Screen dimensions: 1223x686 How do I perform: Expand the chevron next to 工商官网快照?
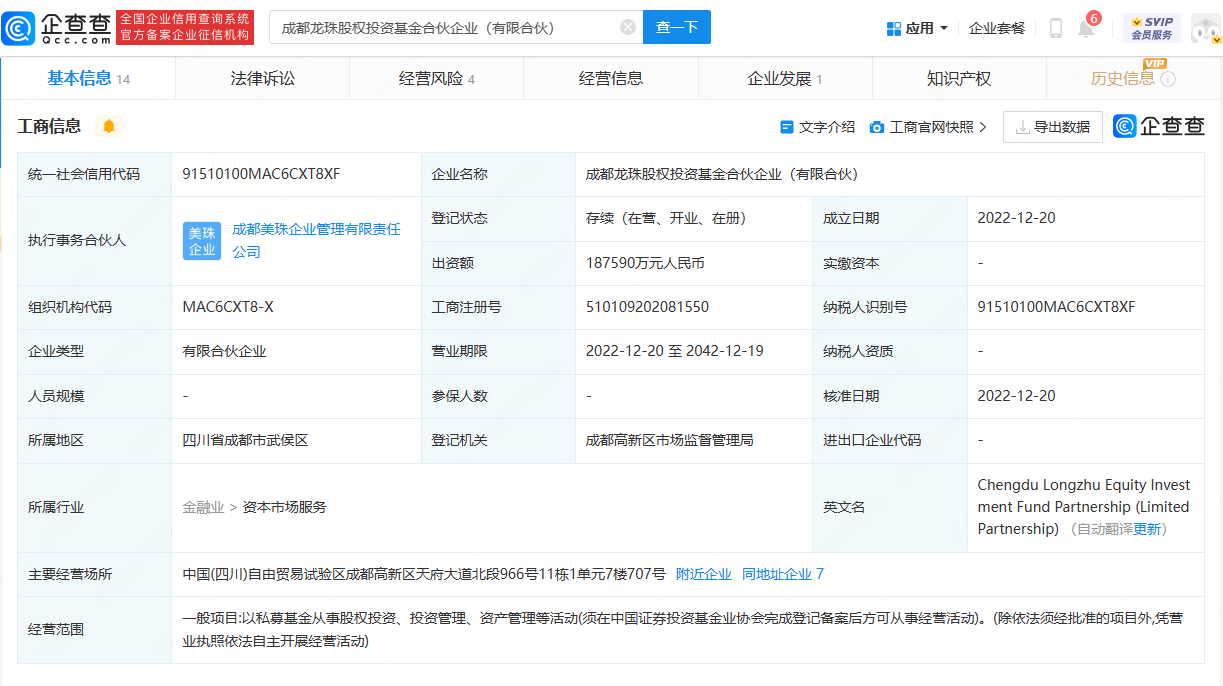pos(983,127)
